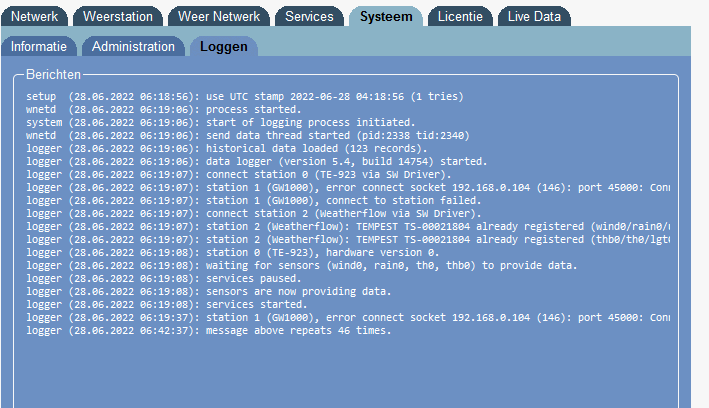Screen dimensions: 709x408
Task: Open the Netwerk tab
Action: coord(34,16)
